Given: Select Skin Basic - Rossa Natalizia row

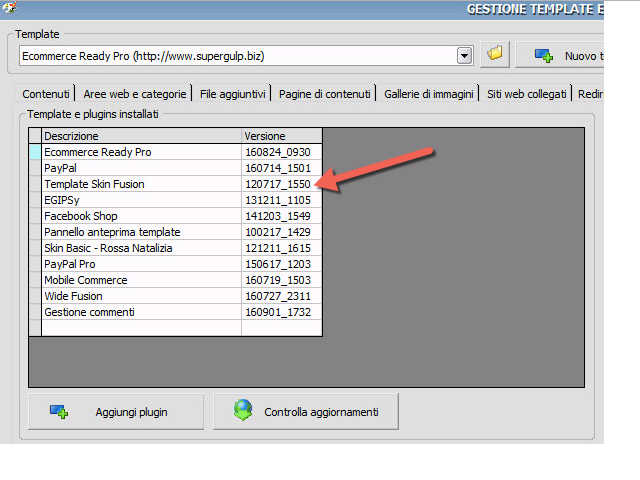Looking at the screenshot, I should 176,248.
